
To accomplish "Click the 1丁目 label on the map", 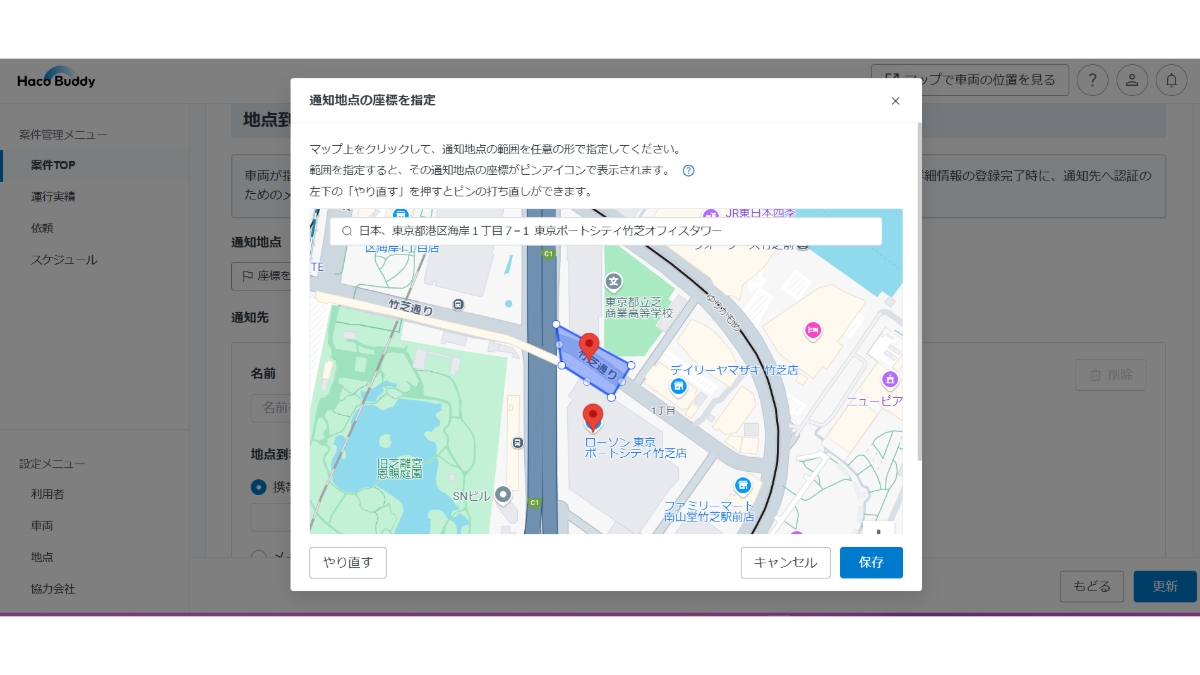I will 665,411.
